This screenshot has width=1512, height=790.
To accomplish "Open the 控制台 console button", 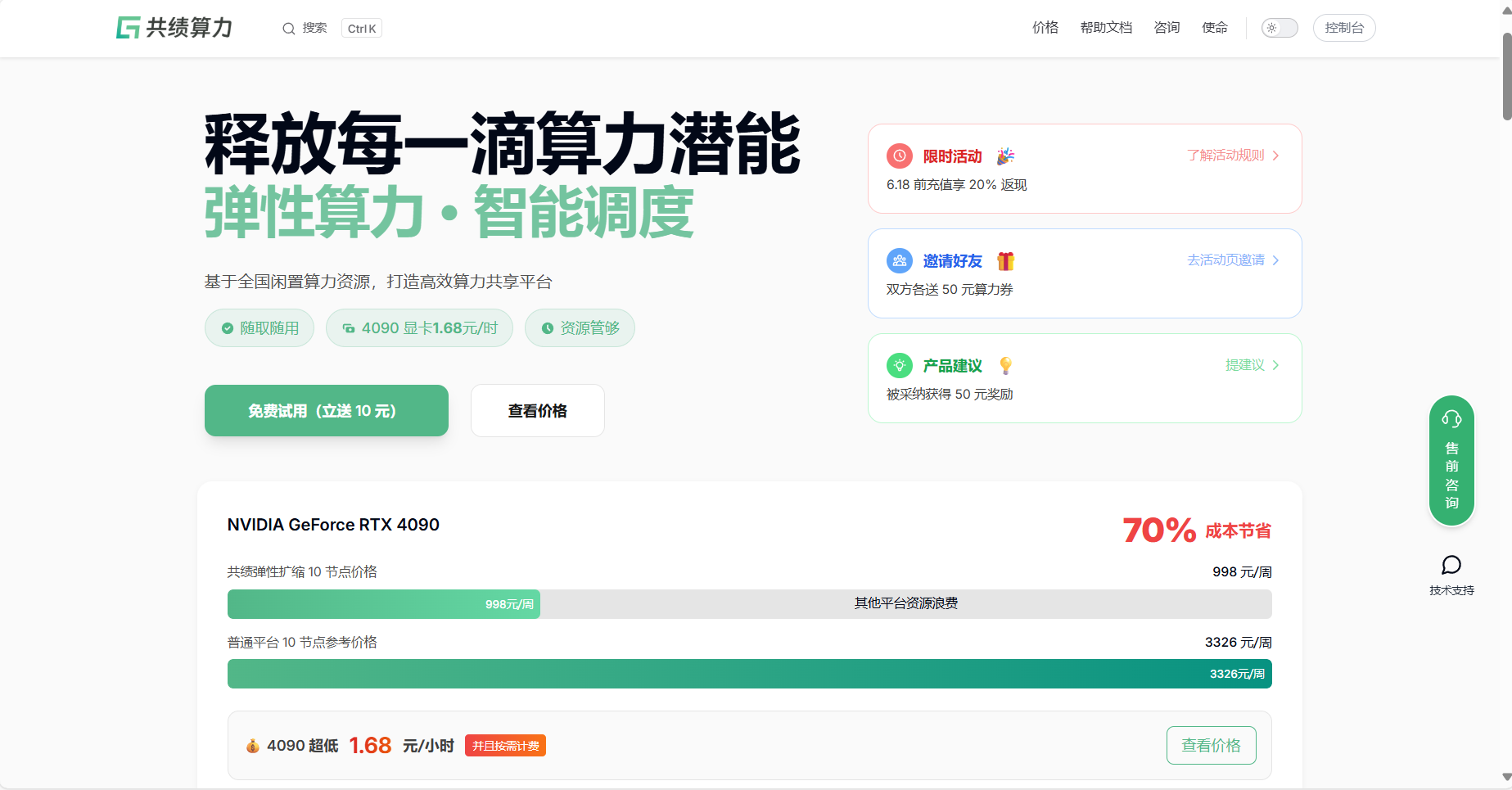I will click(x=1343, y=28).
